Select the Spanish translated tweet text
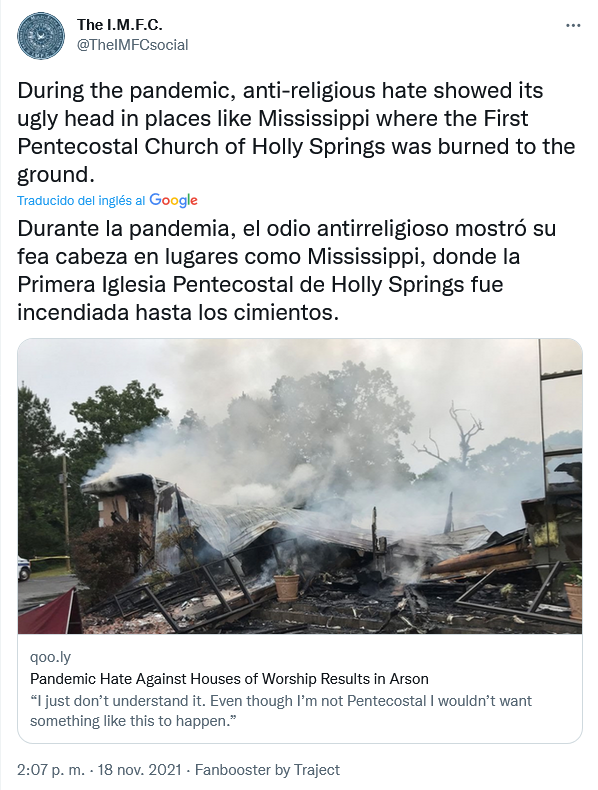Viewport: 598px width, 790px height. 287,271
